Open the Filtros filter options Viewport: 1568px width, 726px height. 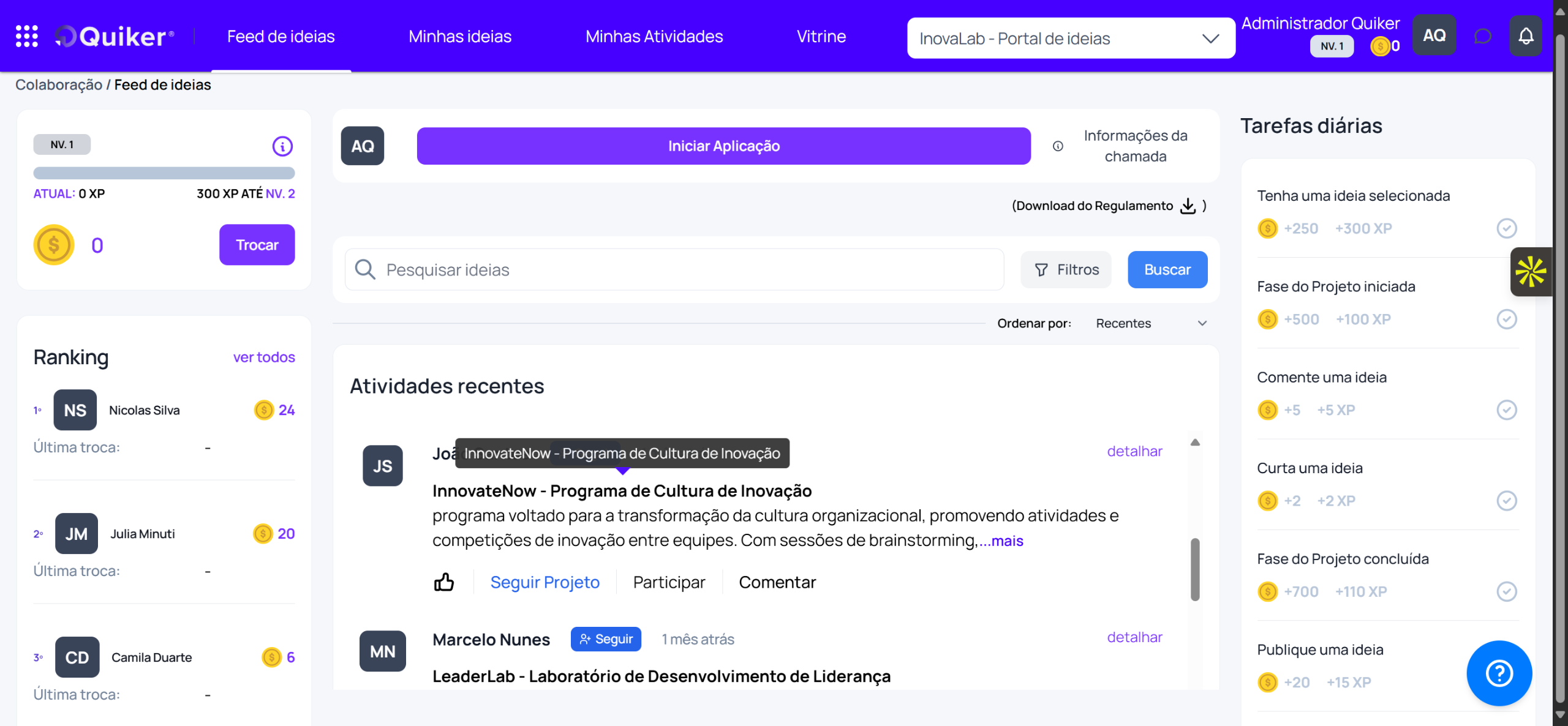pyautogui.click(x=1066, y=270)
